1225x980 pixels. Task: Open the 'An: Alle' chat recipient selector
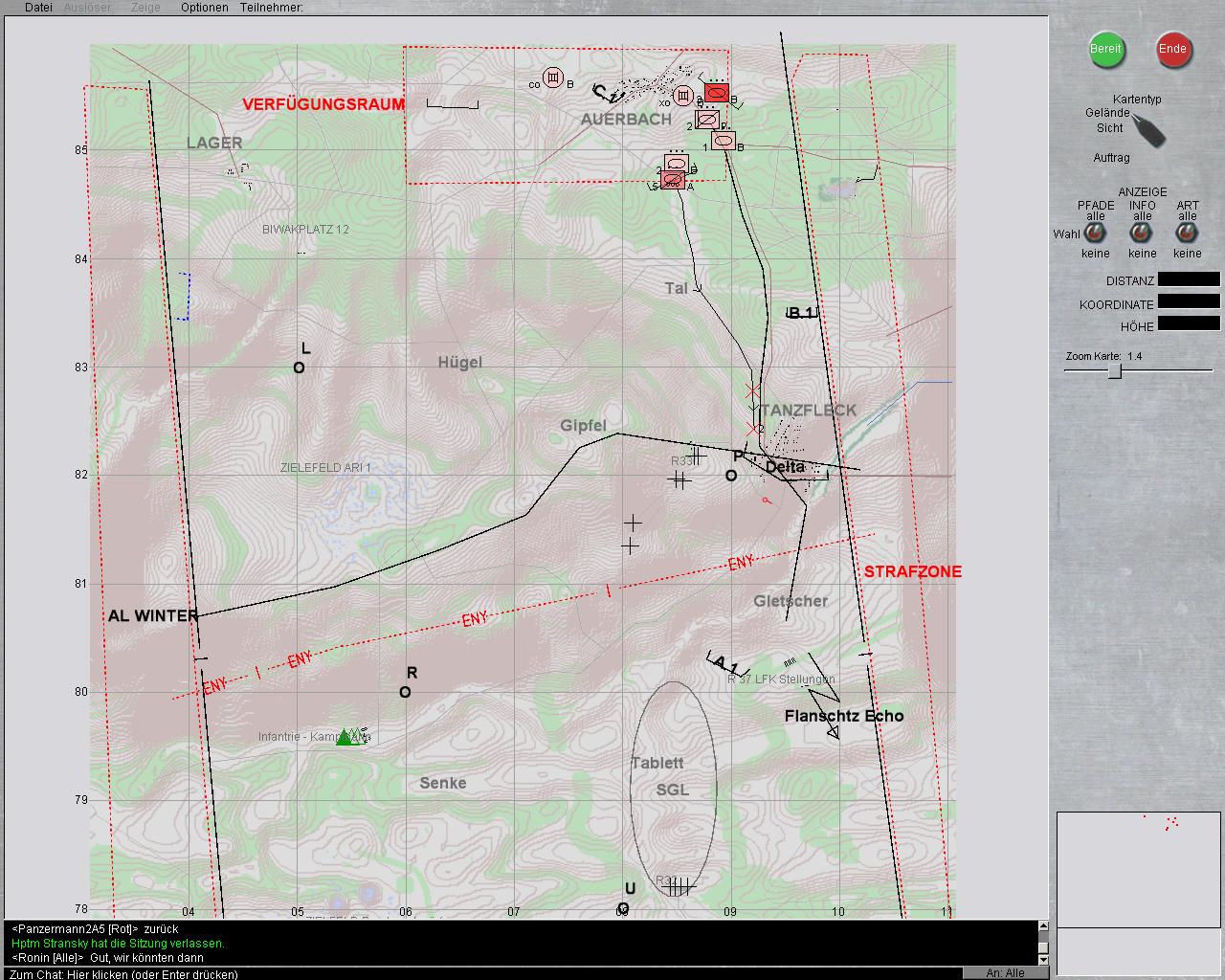1005,973
